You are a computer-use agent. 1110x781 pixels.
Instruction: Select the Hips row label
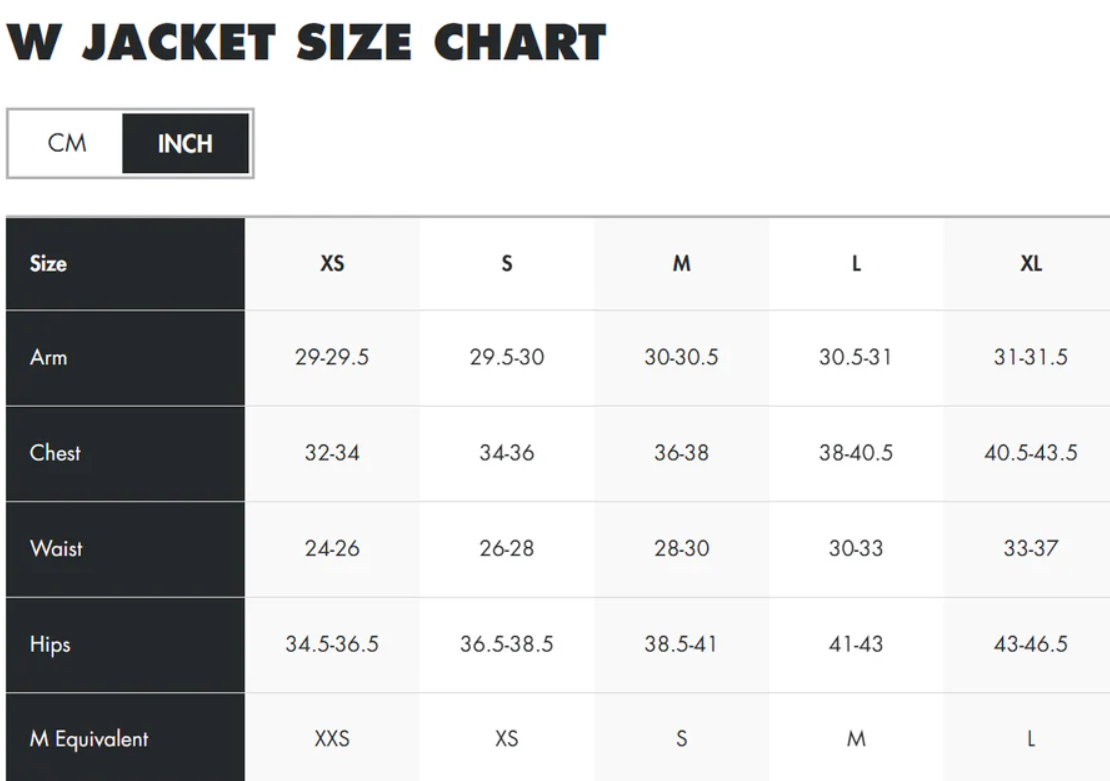[50, 644]
